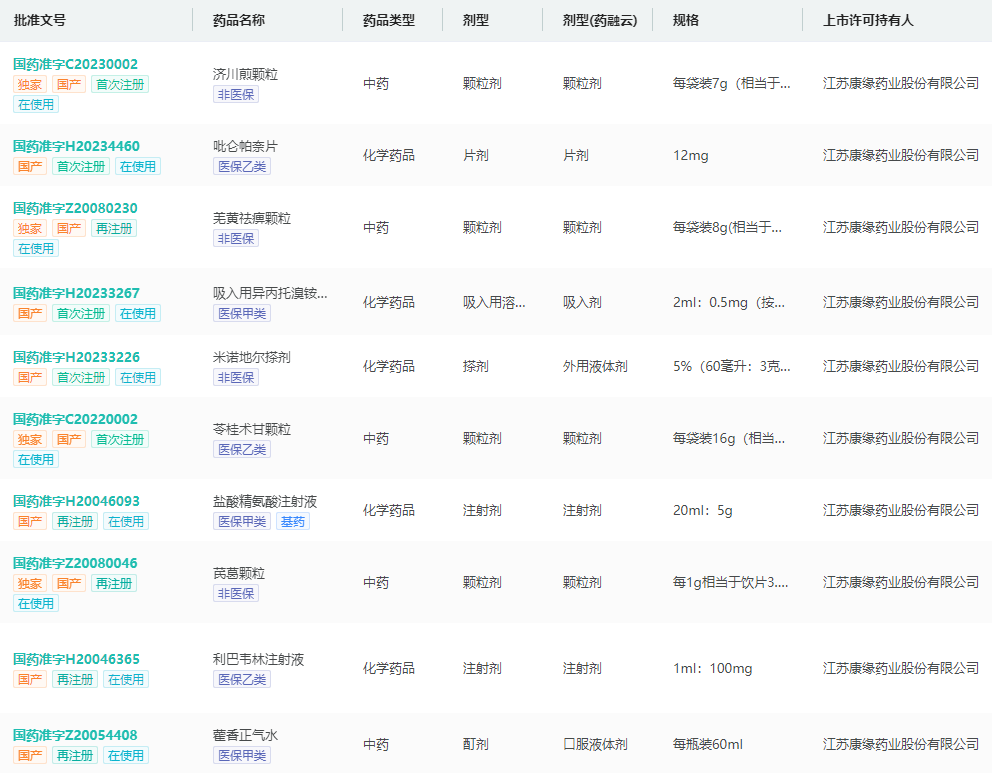
Task: Open approval number 国药准字Z20054408
Action: pos(75,736)
